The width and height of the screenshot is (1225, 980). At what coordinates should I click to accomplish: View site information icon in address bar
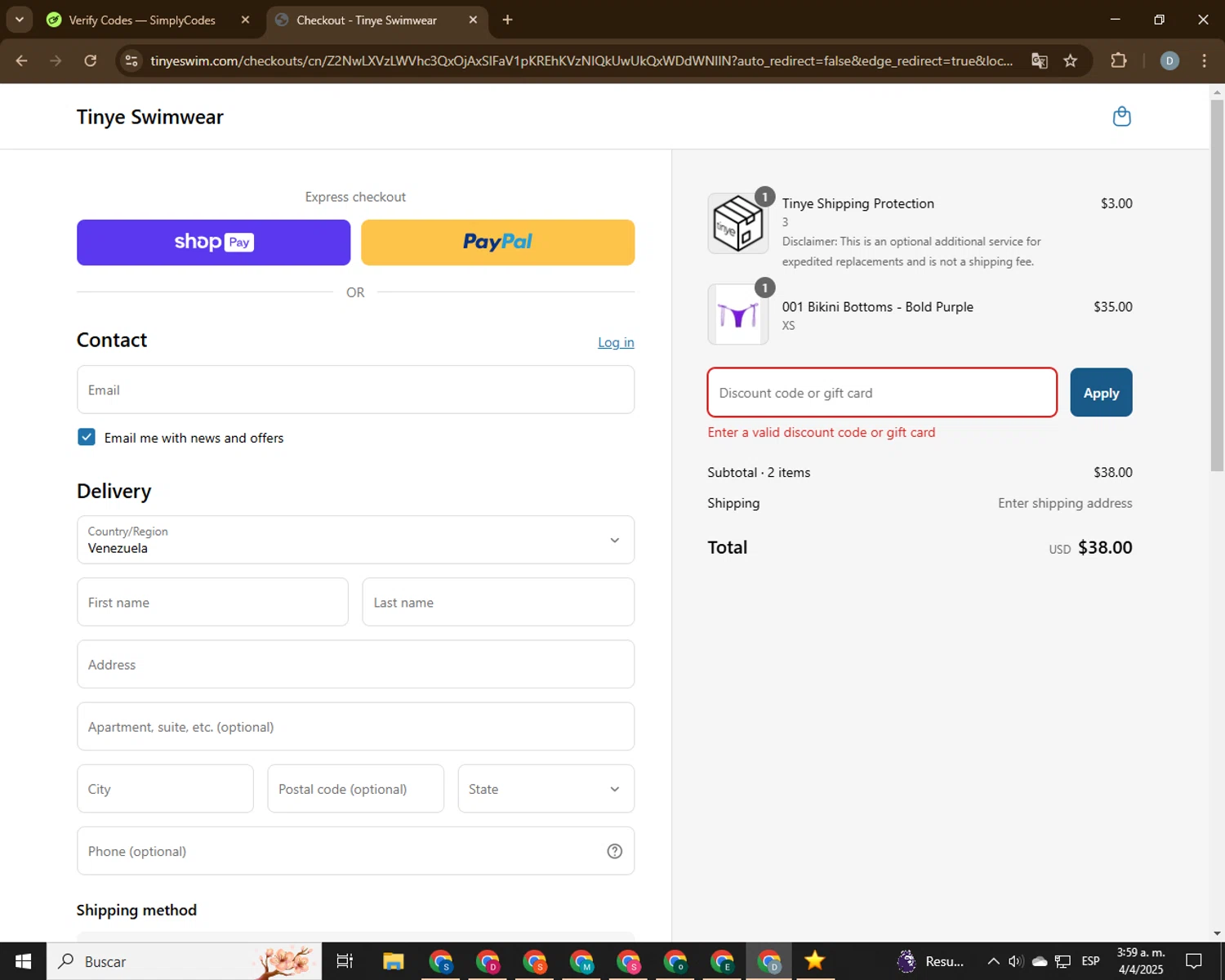click(x=131, y=60)
